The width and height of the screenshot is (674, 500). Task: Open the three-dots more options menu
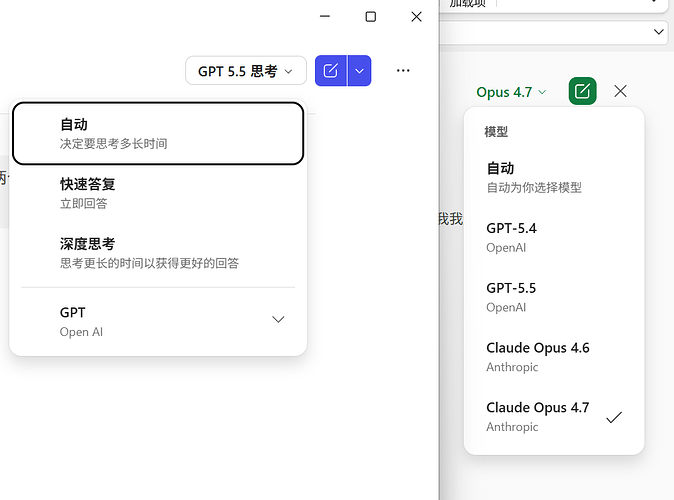pyautogui.click(x=403, y=71)
